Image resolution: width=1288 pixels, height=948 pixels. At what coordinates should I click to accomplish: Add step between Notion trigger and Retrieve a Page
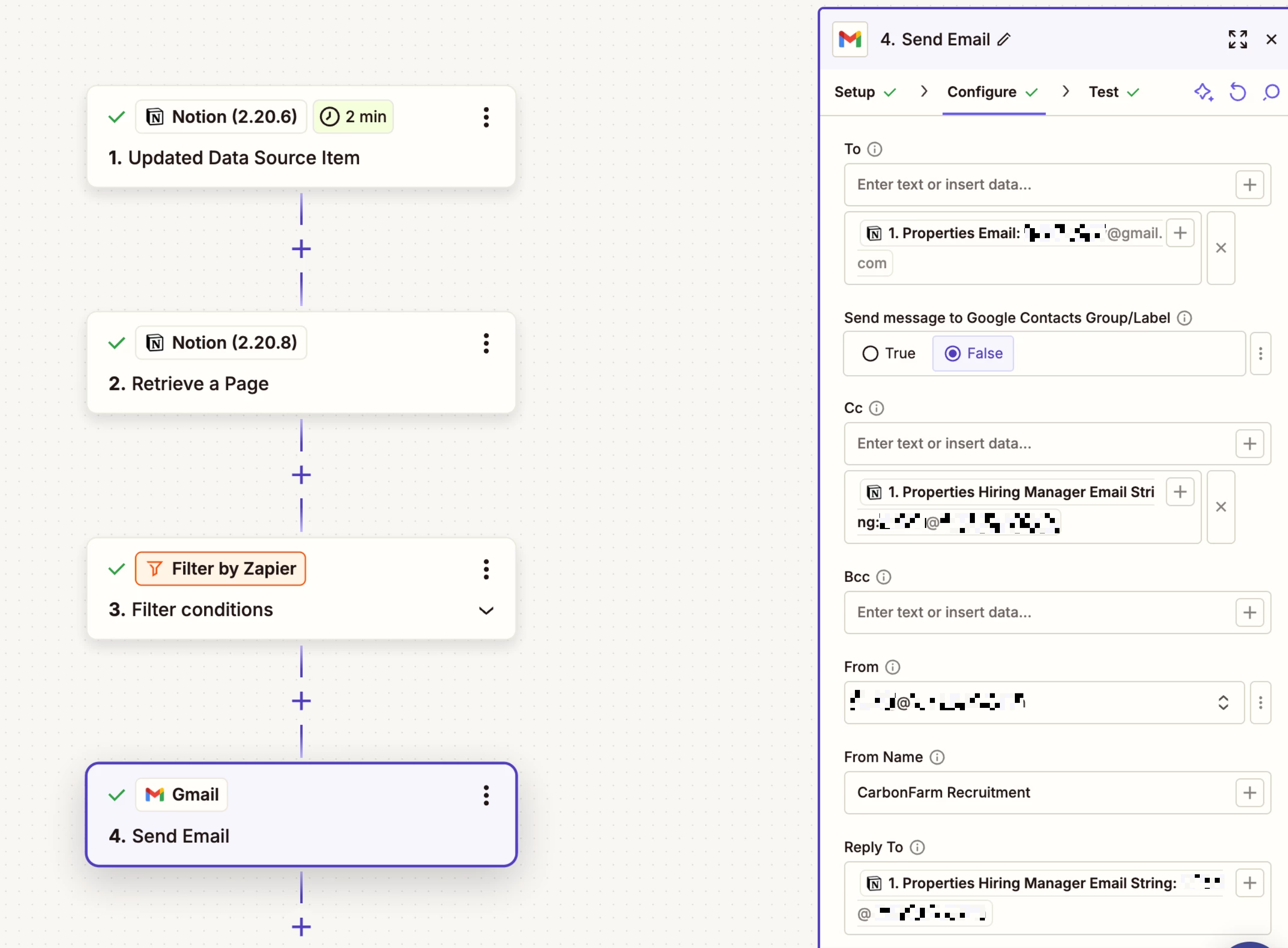click(301, 248)
